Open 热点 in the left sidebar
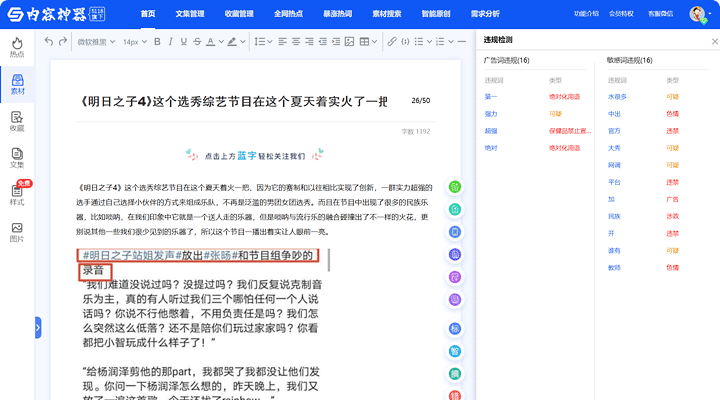 coord(17,47)
